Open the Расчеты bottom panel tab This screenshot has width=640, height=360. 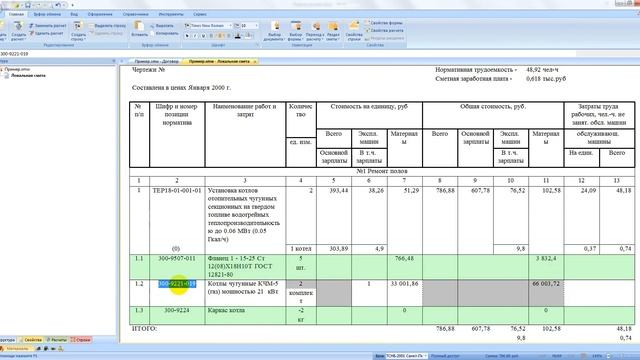click(56, 340)
